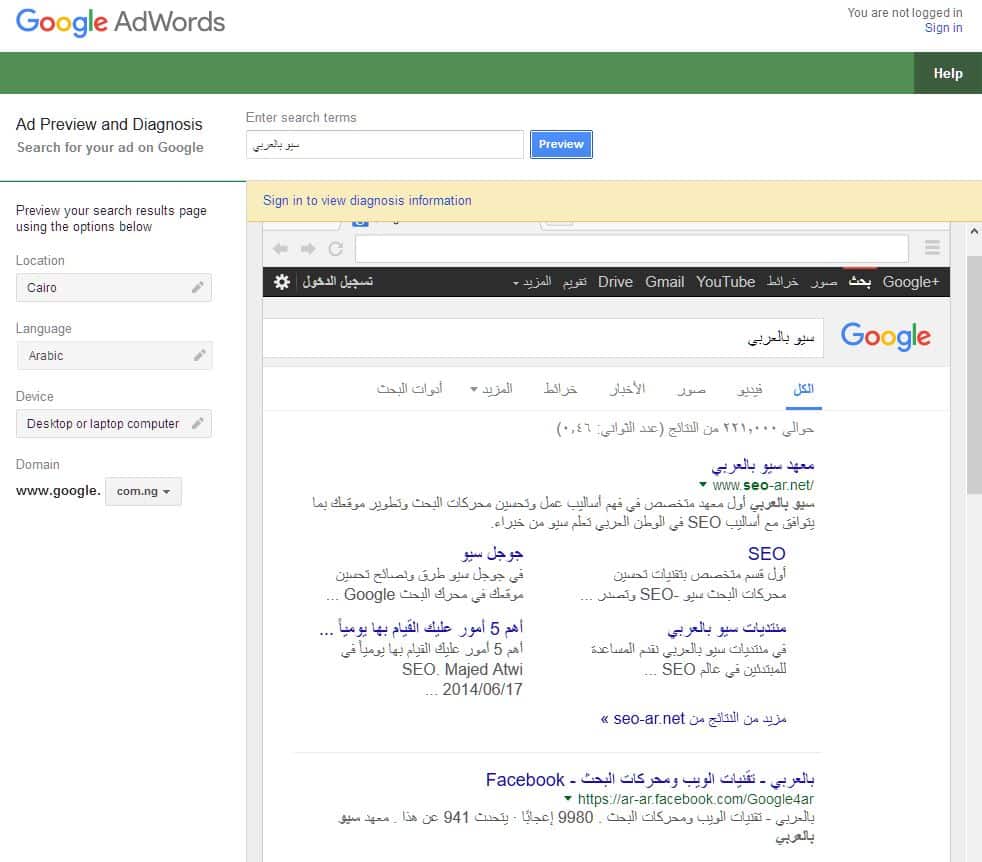Open the معهد سيو بالعربي result title
982x862 pixels.
point(763,465)
